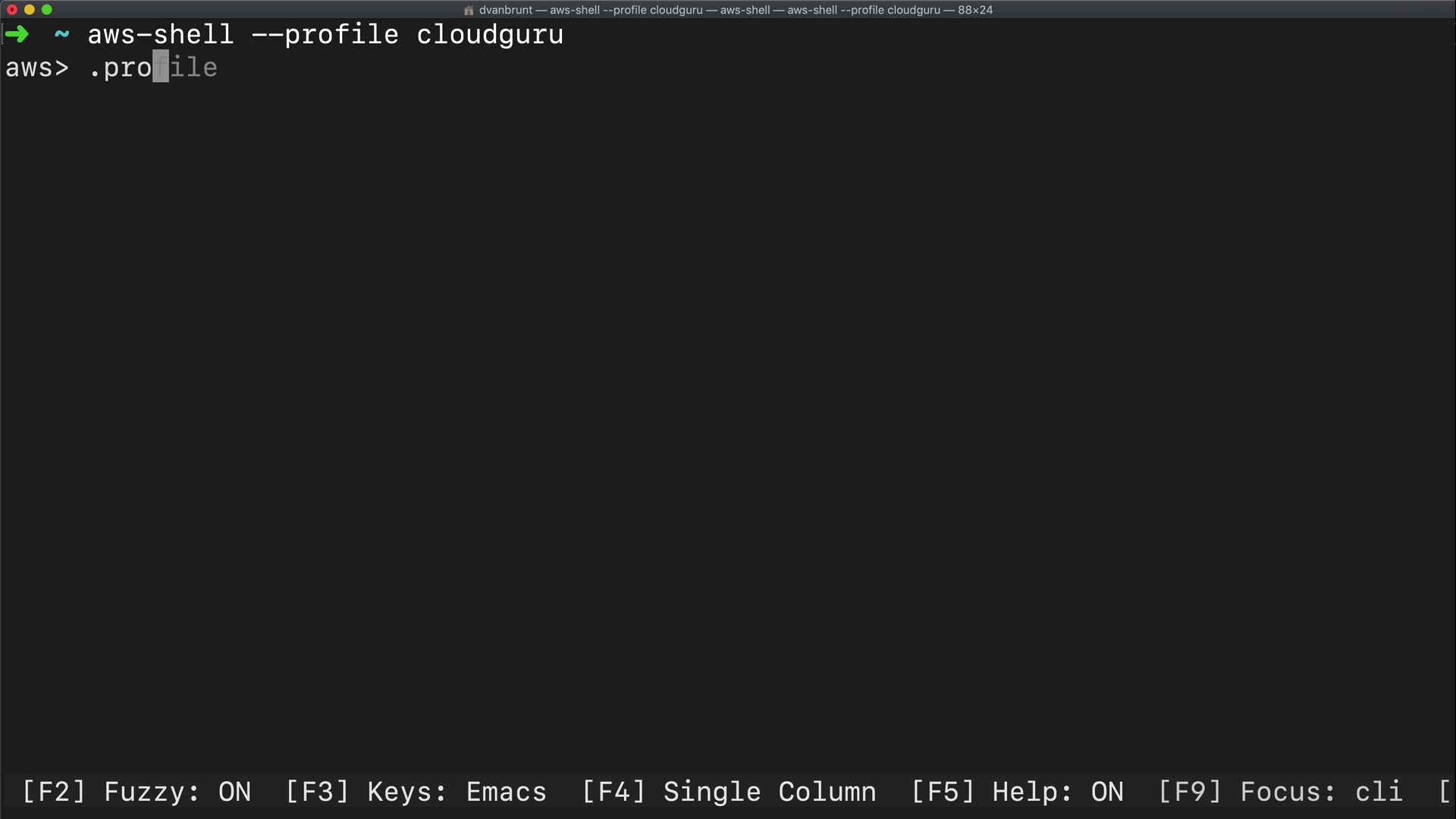Image resolution: width=1456 pixels, height=819 pixels.
Task: Toggle the F5 Help: ON setting
Action: (1017, 792)
